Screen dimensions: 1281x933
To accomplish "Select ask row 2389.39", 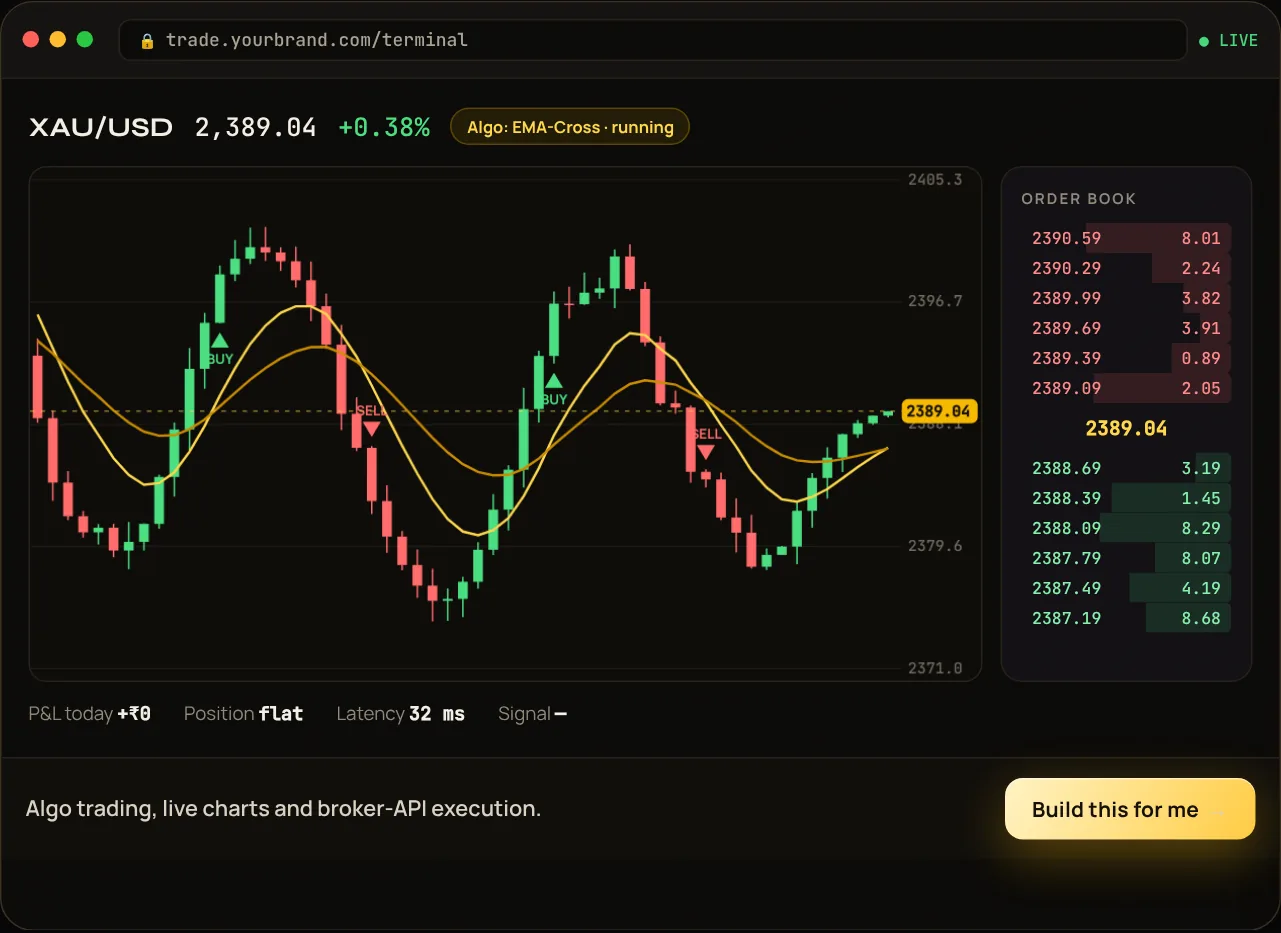I will click(1126, 358).
